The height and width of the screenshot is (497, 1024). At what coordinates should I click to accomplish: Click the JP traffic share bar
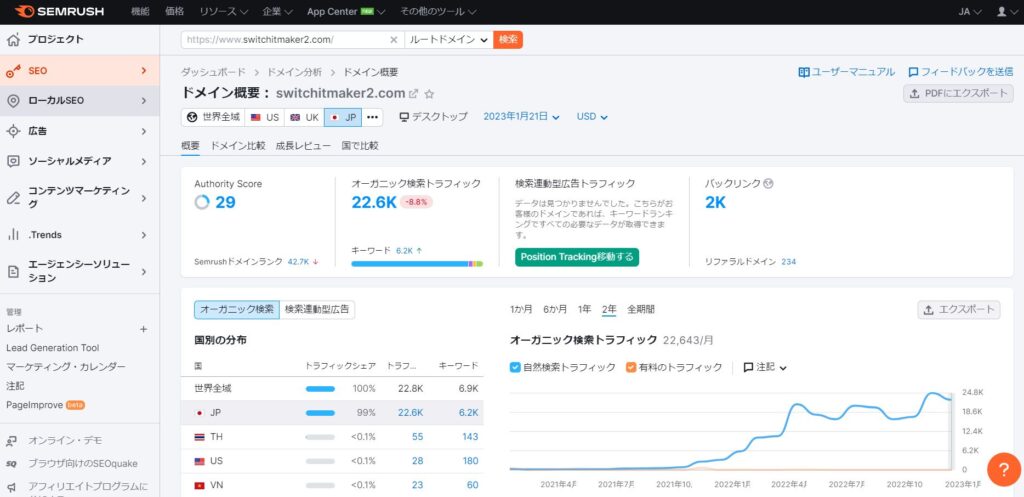click(x=320, y=413)
